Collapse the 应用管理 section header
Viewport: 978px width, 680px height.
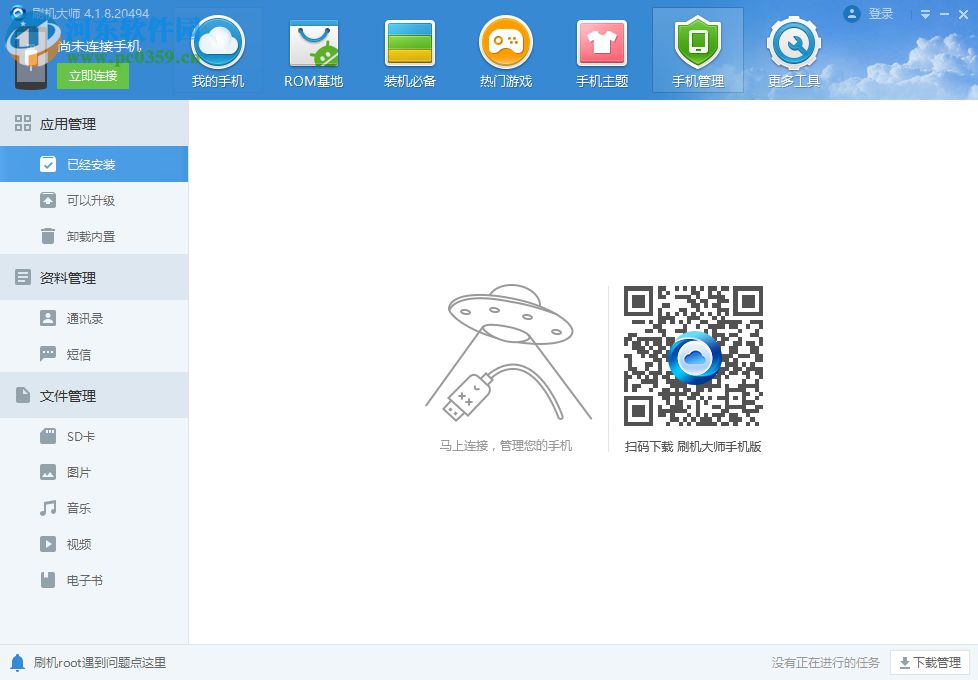coord(94,124)
